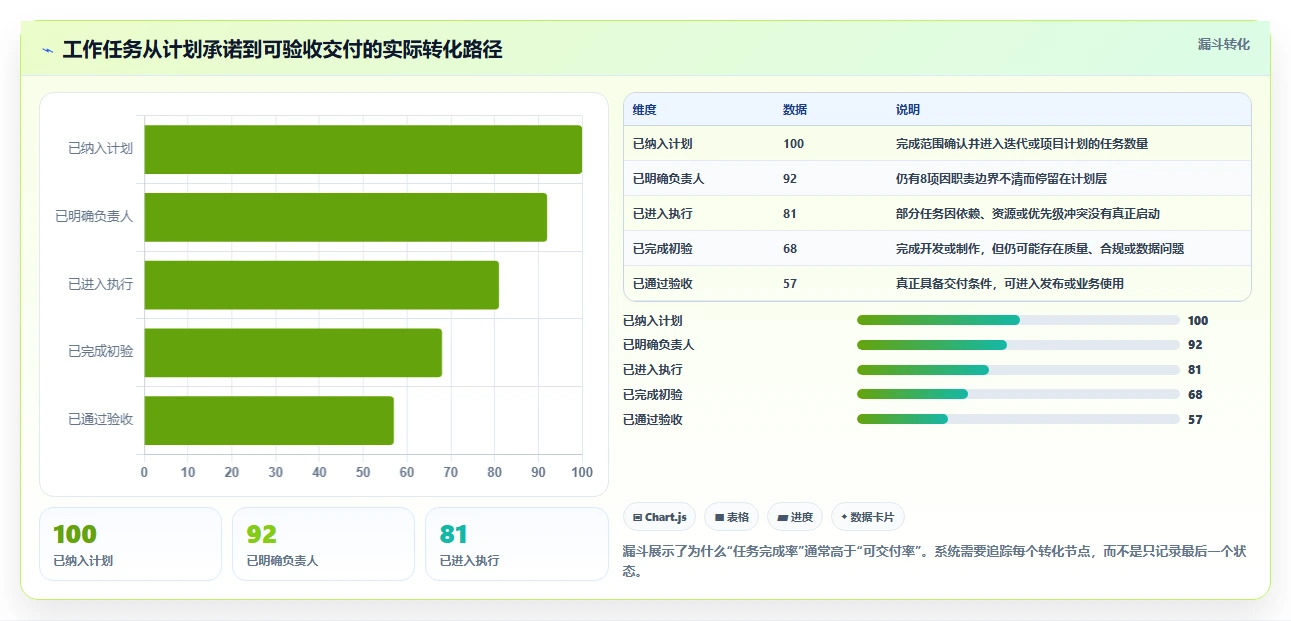Click the footer paragraph starting 漏斗展示了
This screenshot has height=621, width=1291.
click(x=934, y=561)
